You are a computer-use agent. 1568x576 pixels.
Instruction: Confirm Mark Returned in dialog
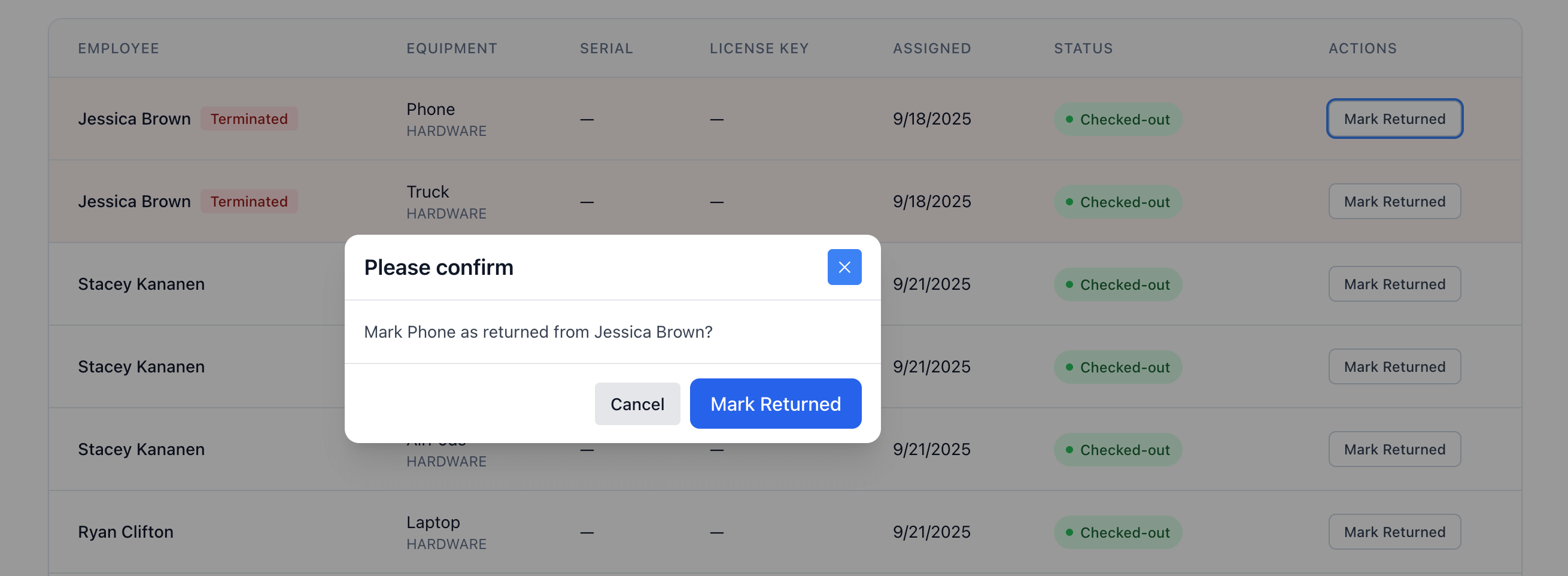click(x=775, y=404)
